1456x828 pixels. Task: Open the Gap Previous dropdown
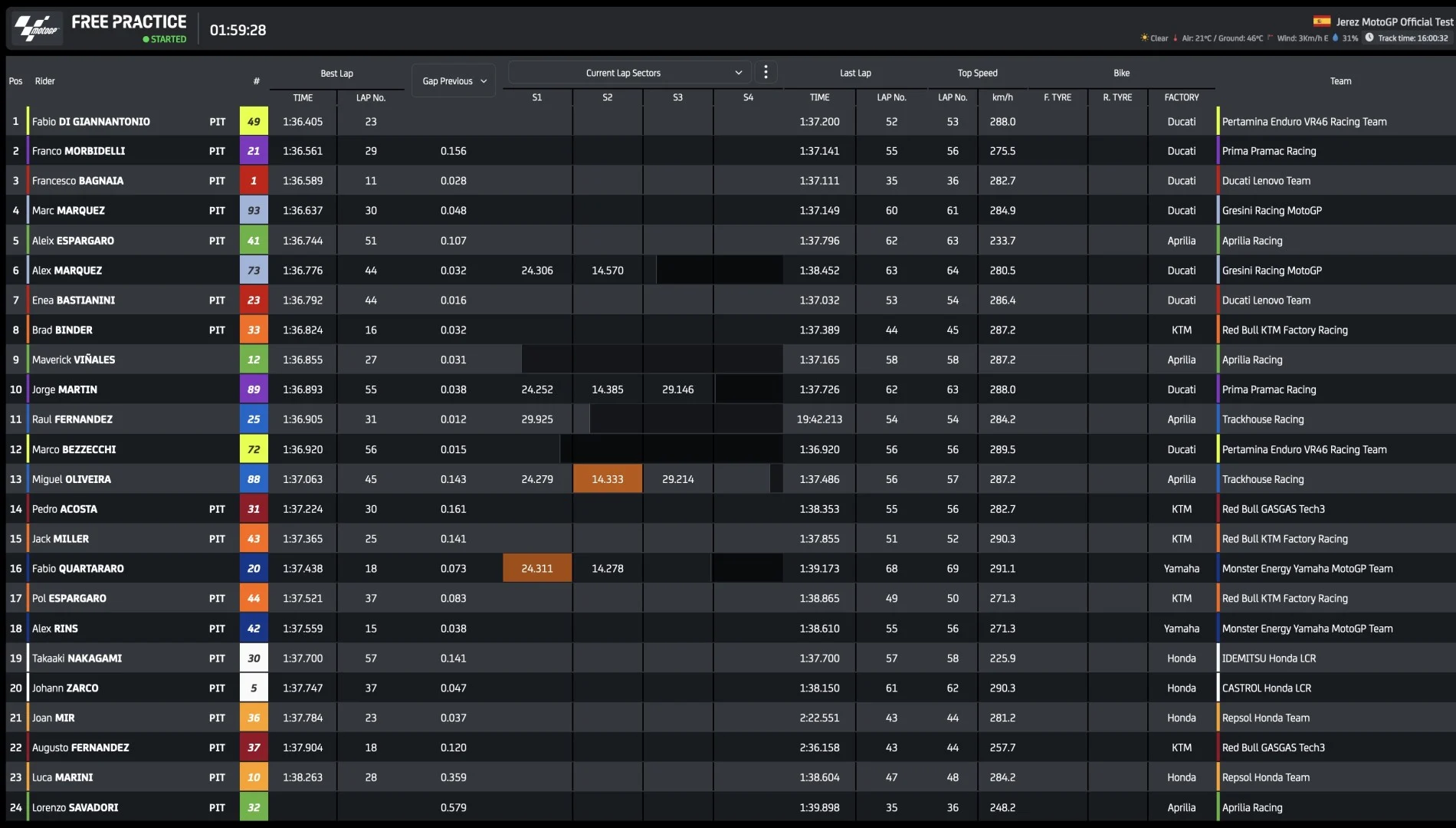pos(454,80)
